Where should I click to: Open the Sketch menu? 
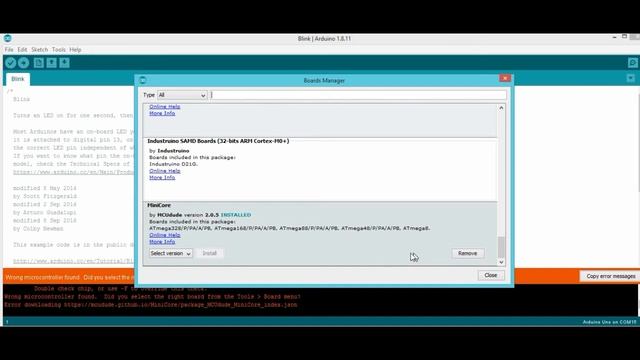pyautogui.click(x=40, y=49)
